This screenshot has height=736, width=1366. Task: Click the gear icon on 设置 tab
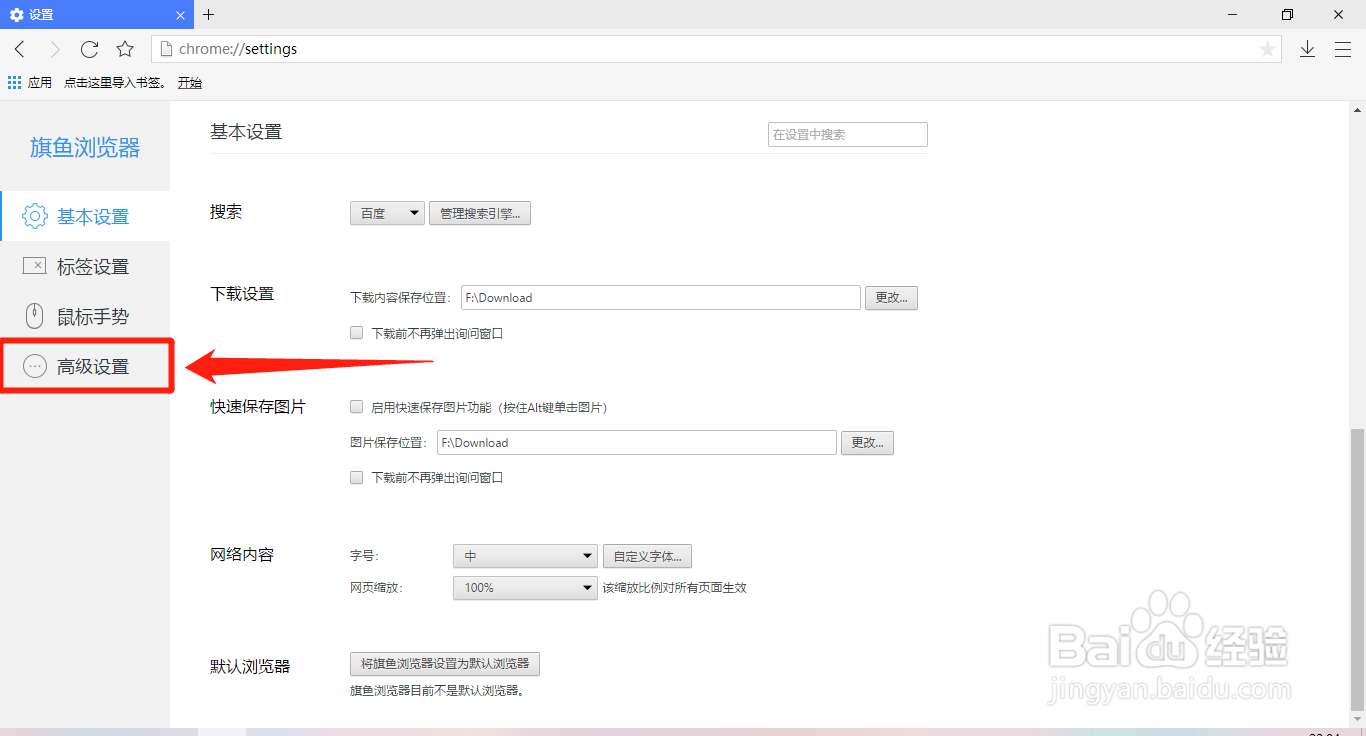pyautogui.click(x=16, y=15)
